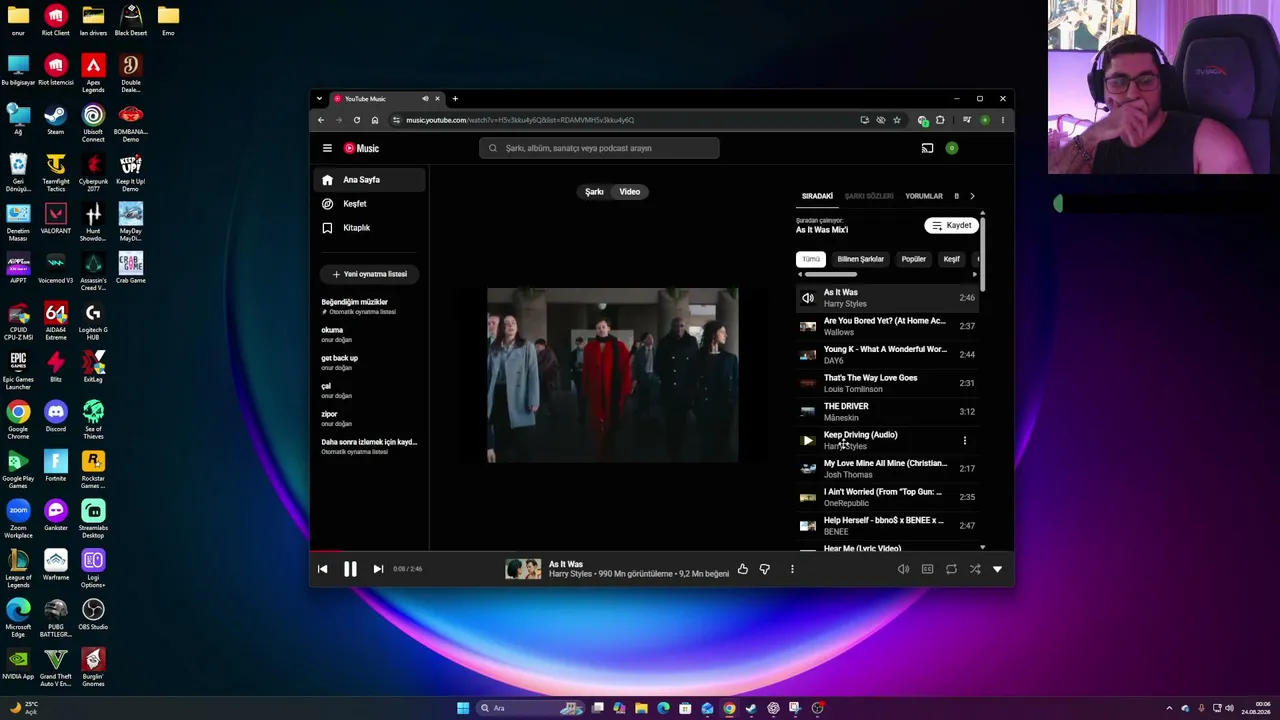The image size is (1280, 720).
Task: Like the song with thumbs up
Action: 742,569
